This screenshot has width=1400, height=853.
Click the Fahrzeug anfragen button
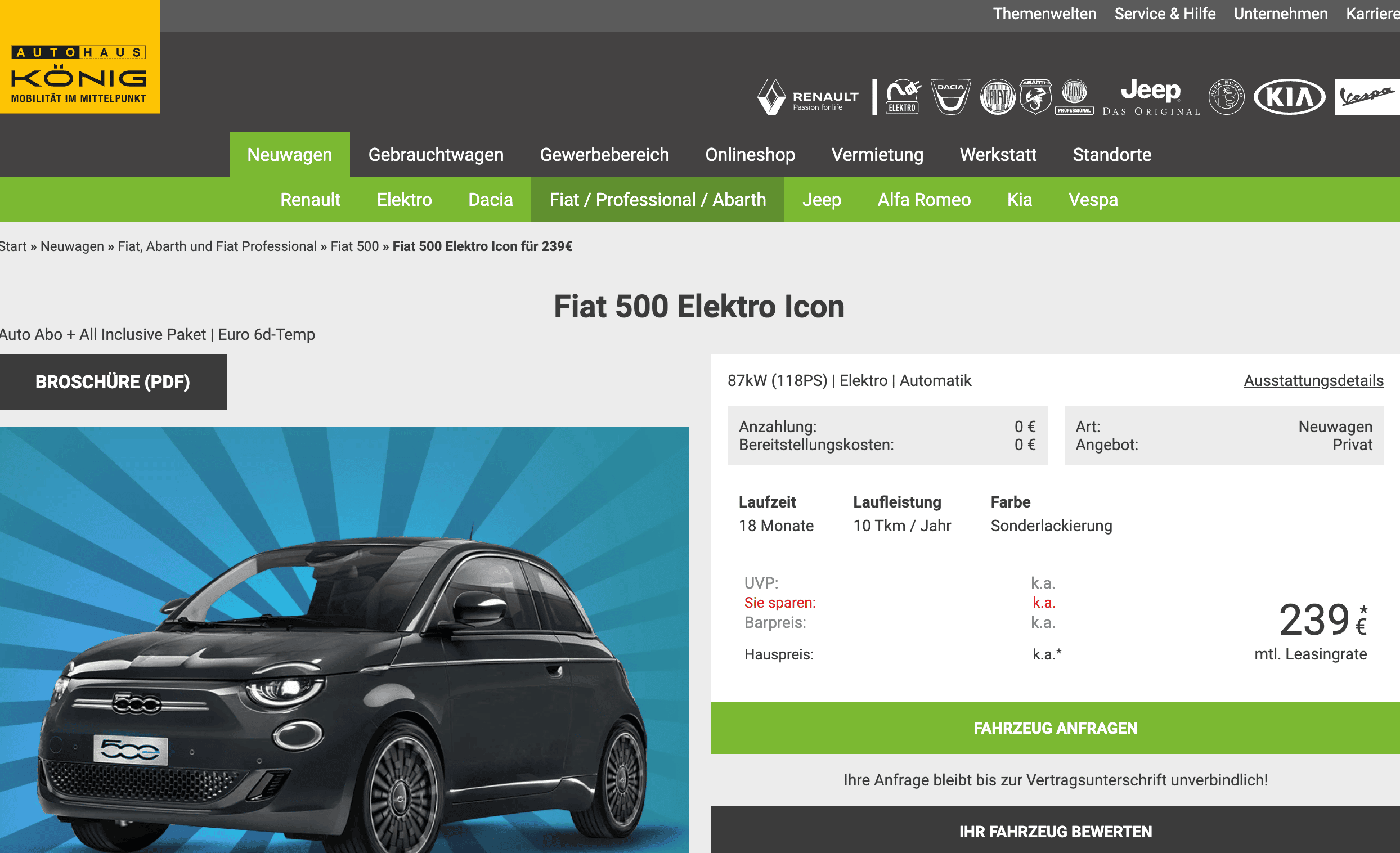1055,728
